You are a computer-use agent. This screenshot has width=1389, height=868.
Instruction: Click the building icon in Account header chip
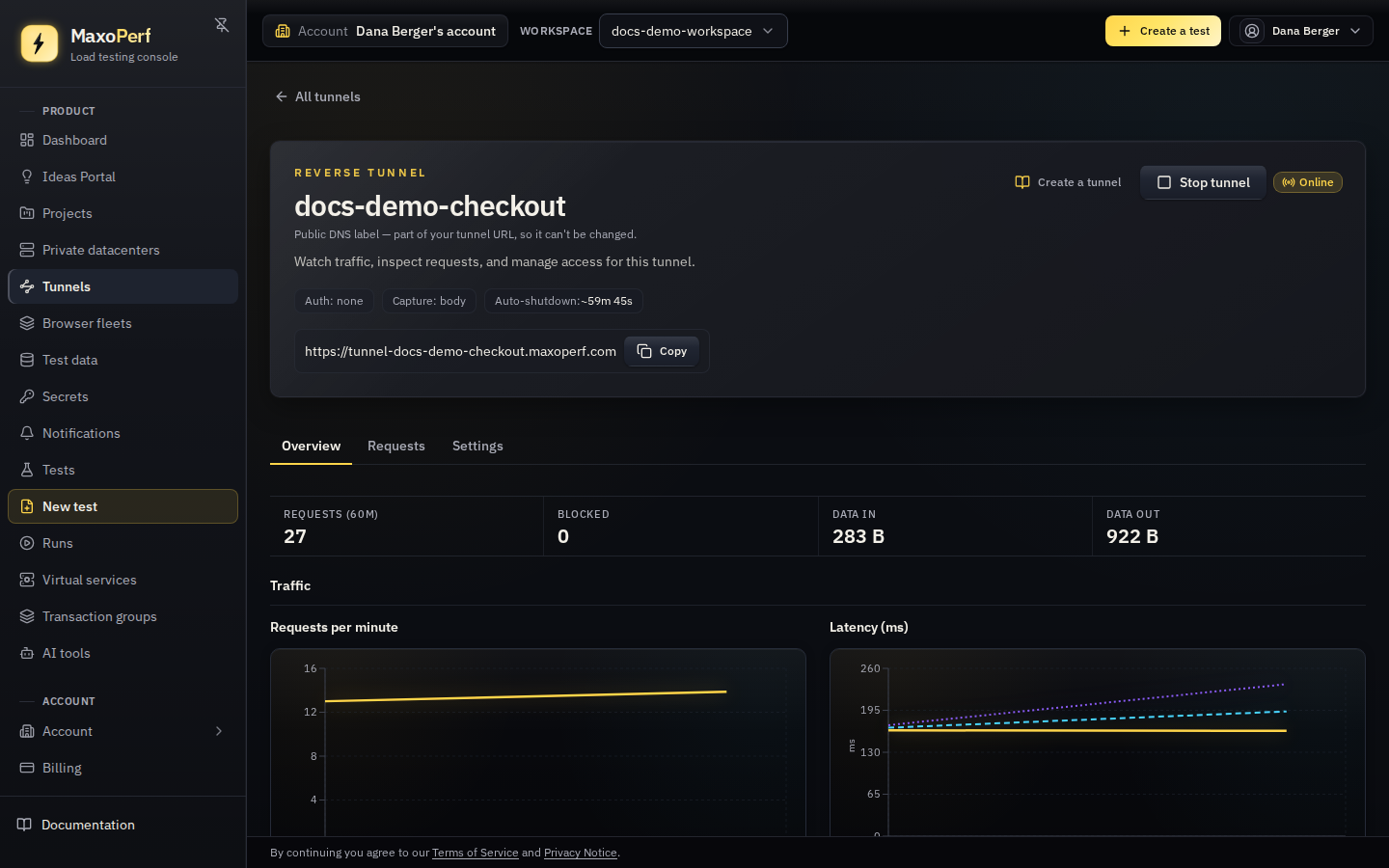coord(283,31)
